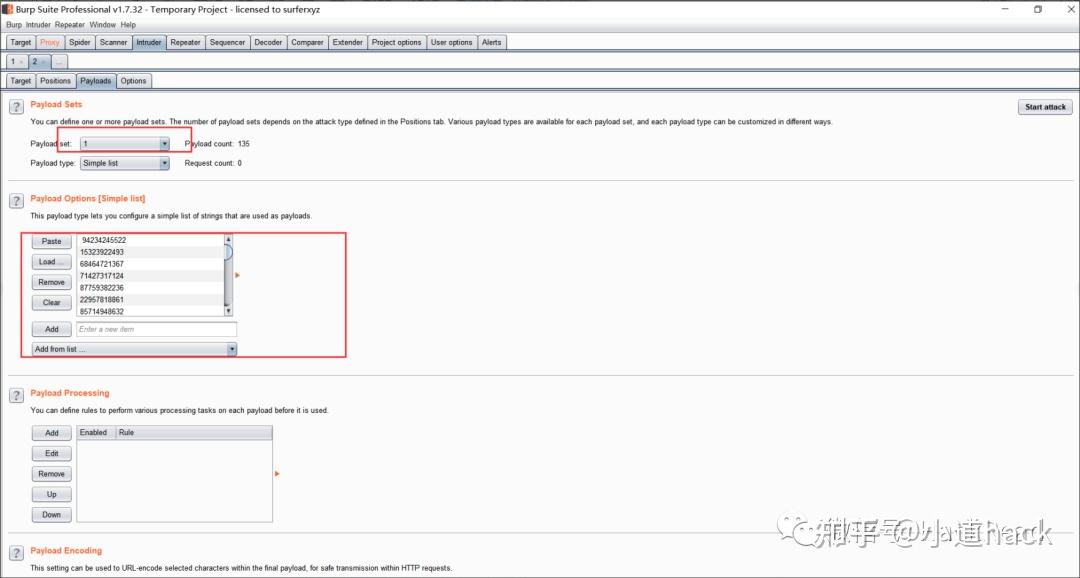This screenshot has height=578, width=1080.
Task: Open the Burp menu
Action: tap(14, 25)
